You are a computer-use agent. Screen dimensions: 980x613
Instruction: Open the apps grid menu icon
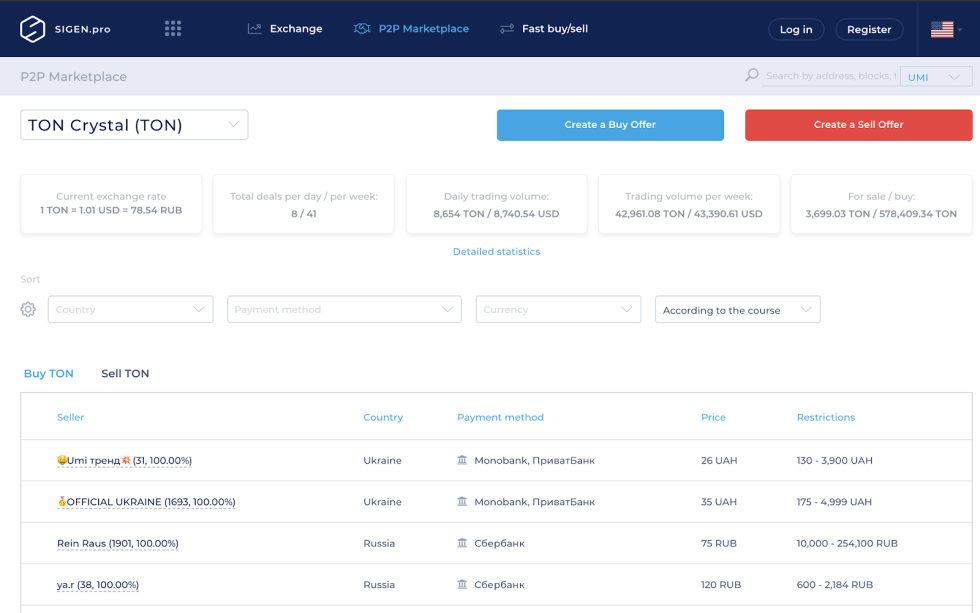(x=173, y=29)
